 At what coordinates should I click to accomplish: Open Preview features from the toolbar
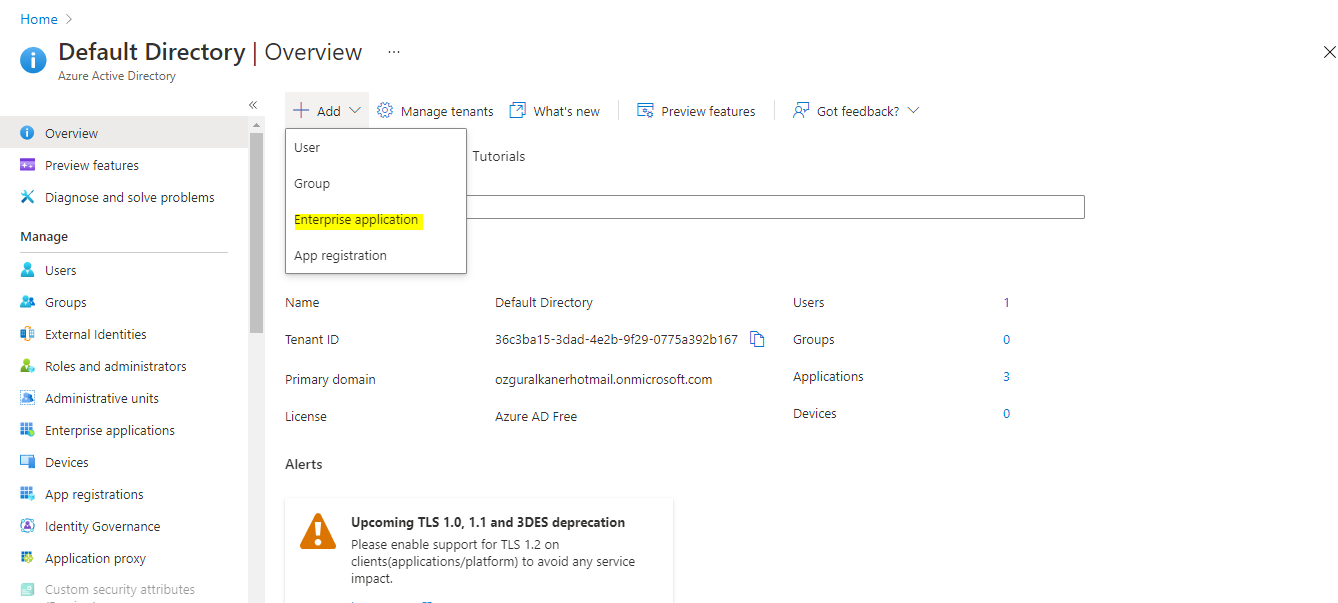point(696,111)
